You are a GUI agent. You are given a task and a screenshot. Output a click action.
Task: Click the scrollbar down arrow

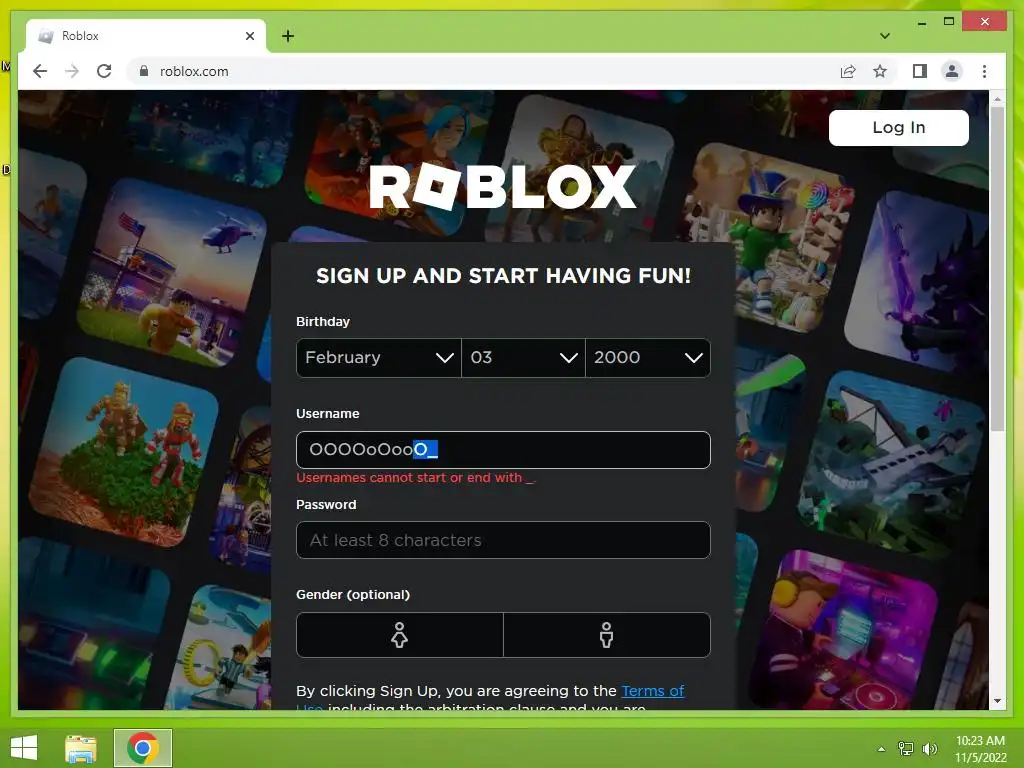tap(997, 701)
